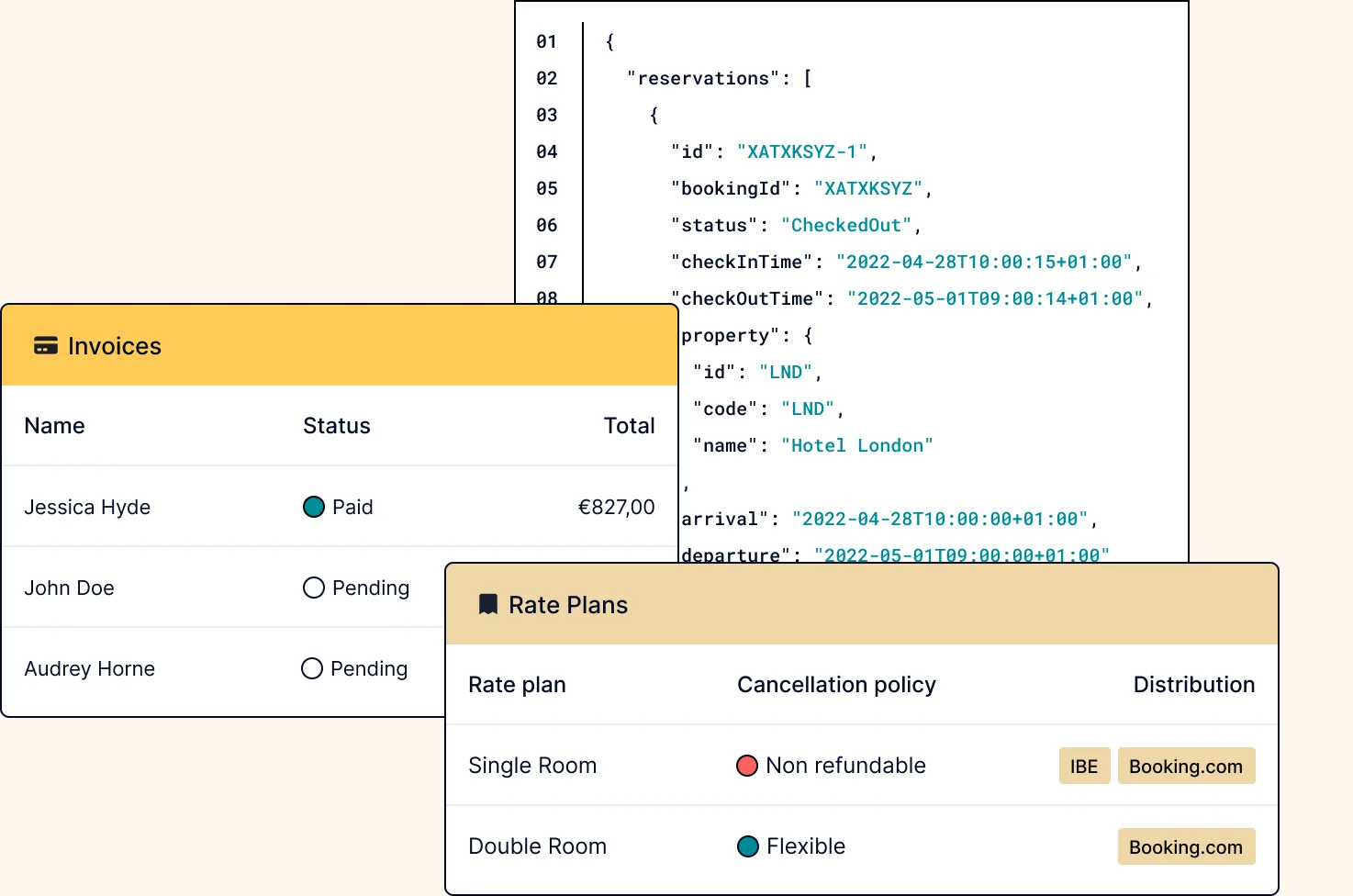Click the "Hotel London" name value
This screenshot has width=1353, height=896.
[856, 445]
